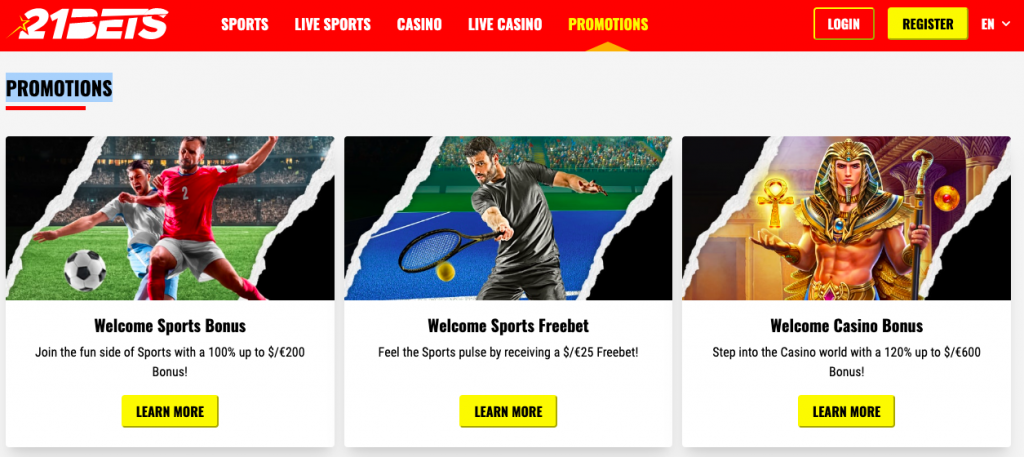Screen dimensions: 1024x457
Task: Open the Casino menu item
Action: click(419, 25)
